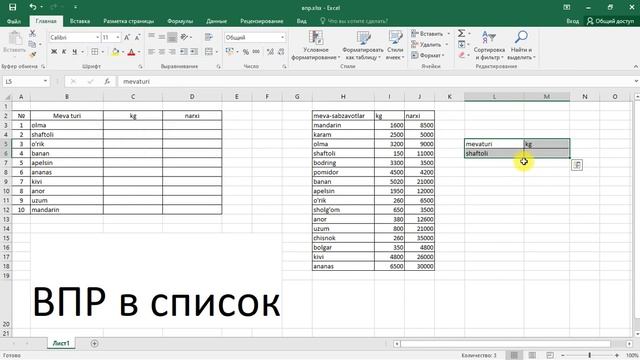Toggle middle vertical alignment
This screenshot has height=360, width=640.
pos(162,37)
